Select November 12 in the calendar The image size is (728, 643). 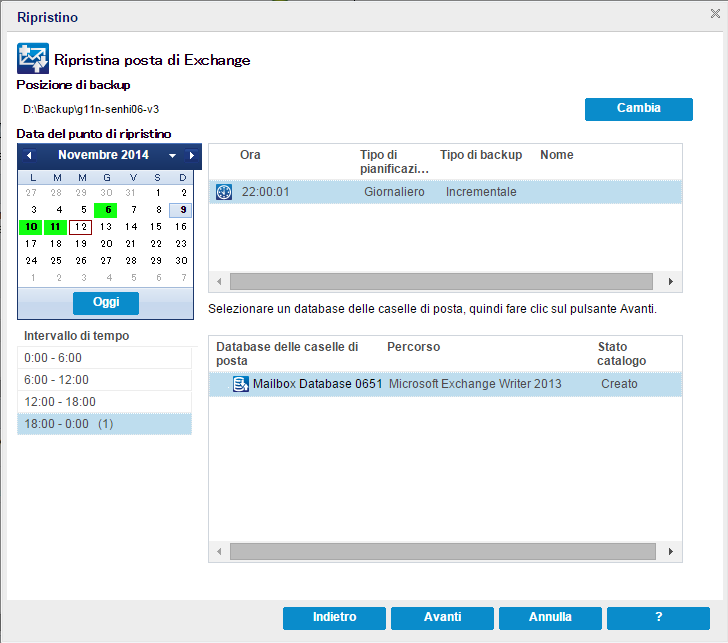click(x=81, y=227)
